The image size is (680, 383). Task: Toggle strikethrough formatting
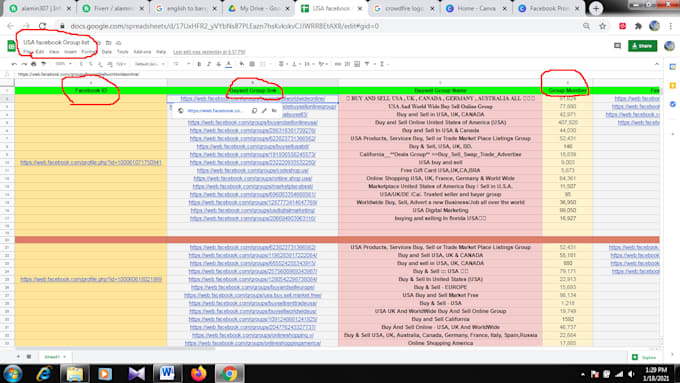coord(219,64)
